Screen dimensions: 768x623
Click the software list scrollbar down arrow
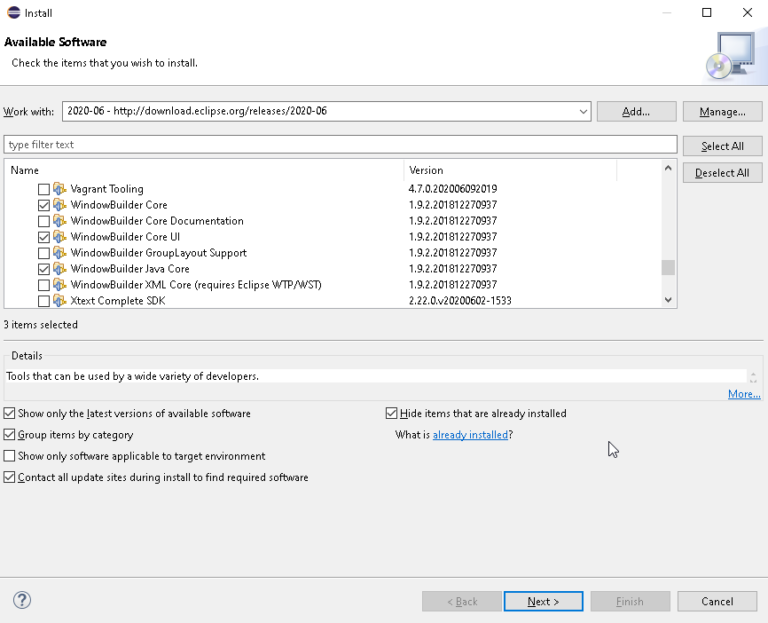pyautogui.click(x=668, y=300)
